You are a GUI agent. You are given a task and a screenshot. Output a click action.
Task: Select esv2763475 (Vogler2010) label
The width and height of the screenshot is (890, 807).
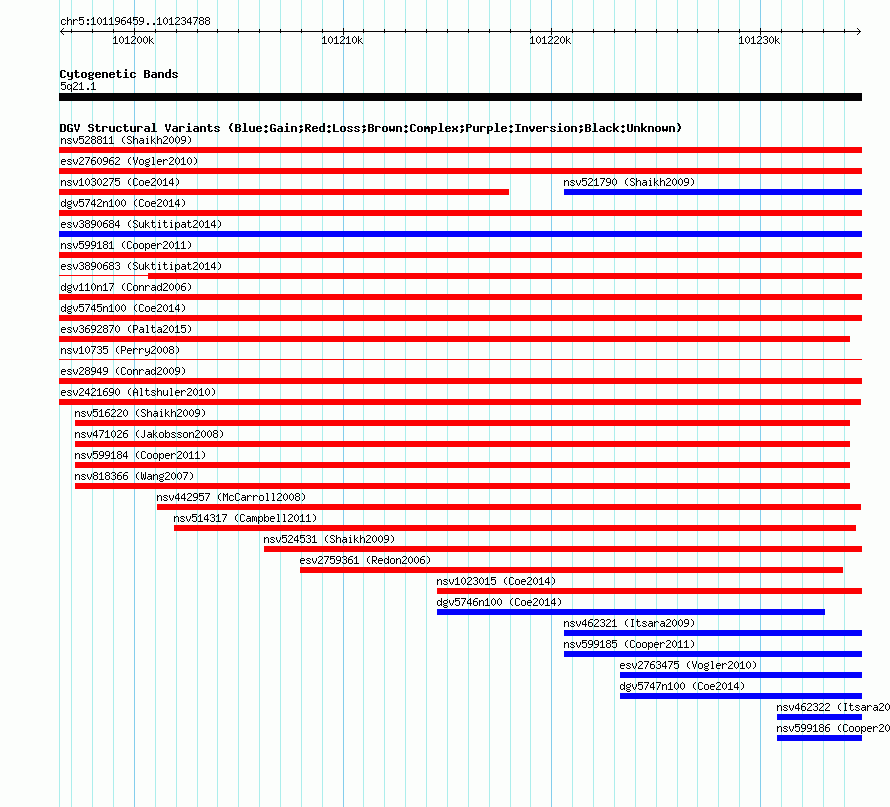(x=689, y=665)
